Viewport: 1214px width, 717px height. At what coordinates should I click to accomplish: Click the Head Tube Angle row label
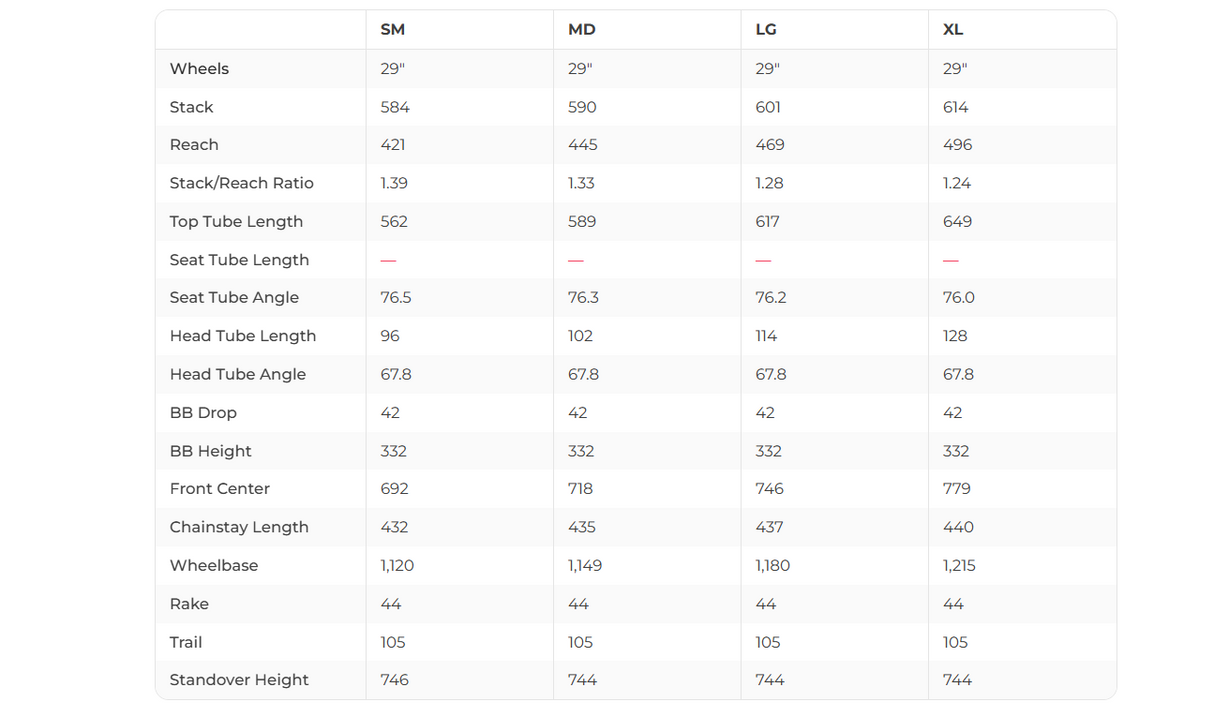[x=238, y=374]
